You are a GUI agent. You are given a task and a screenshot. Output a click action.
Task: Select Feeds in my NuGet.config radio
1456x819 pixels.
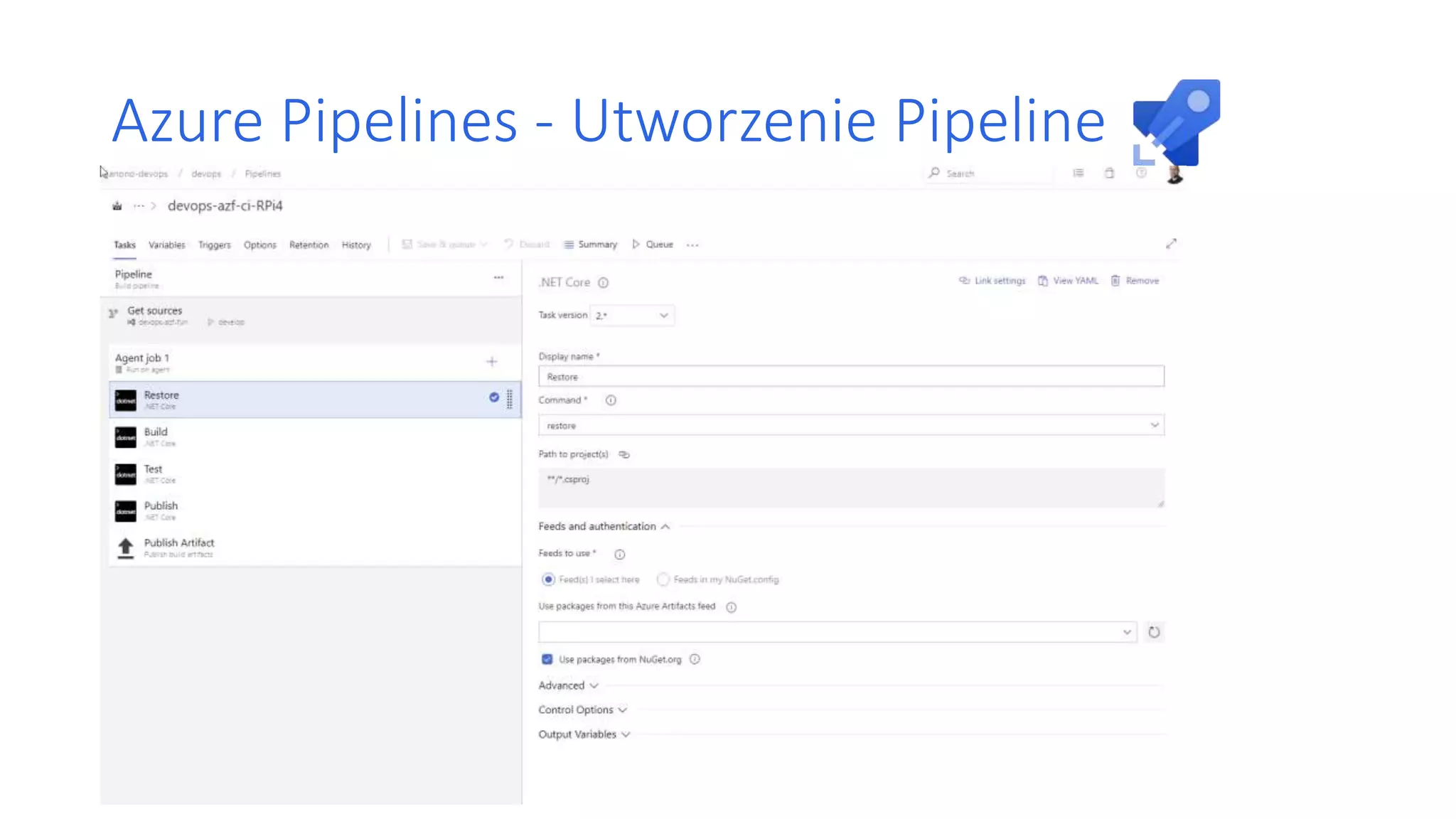[x=663, y=579]
